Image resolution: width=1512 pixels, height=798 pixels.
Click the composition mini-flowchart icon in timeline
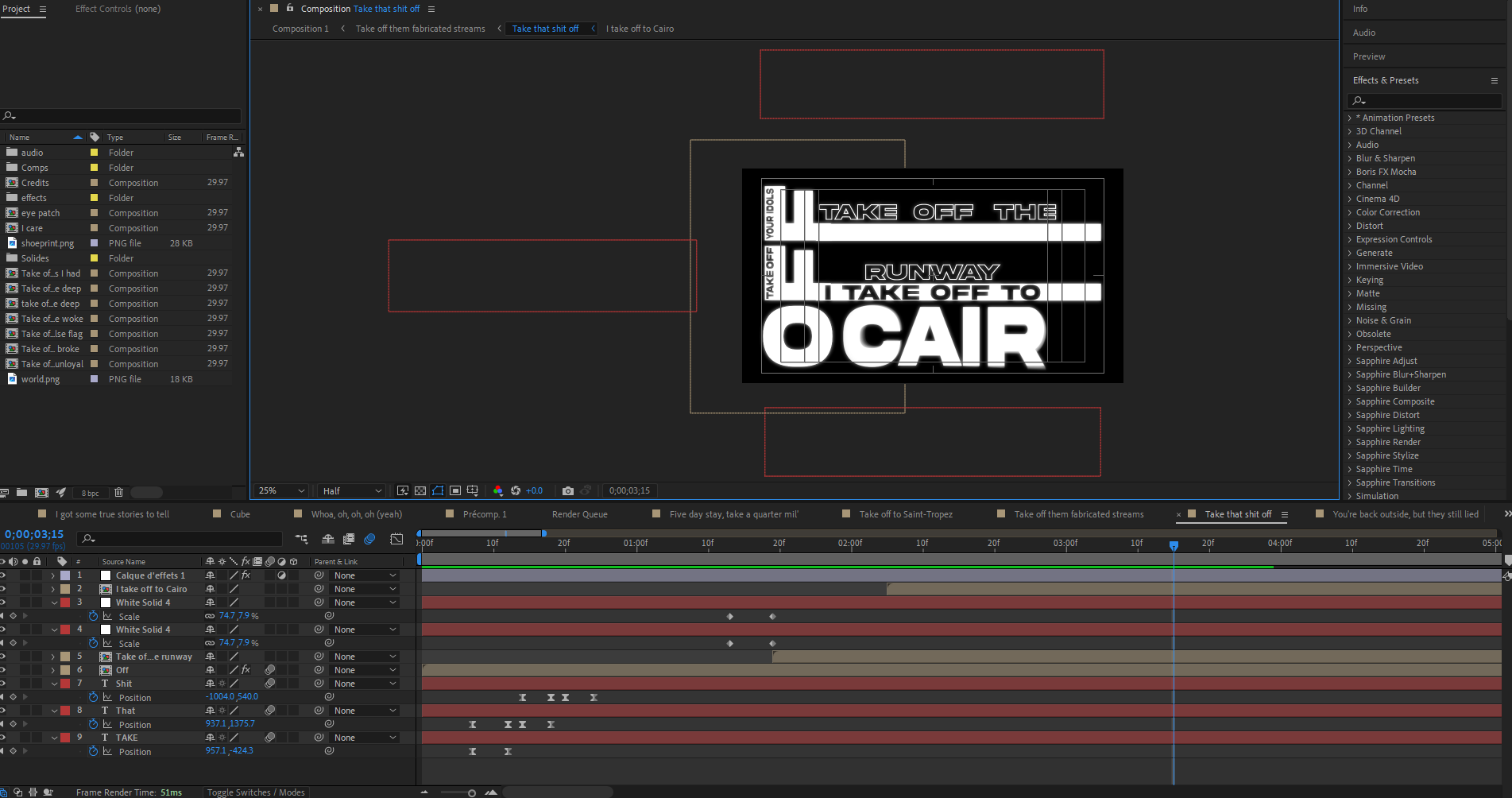tap(301, 539)
